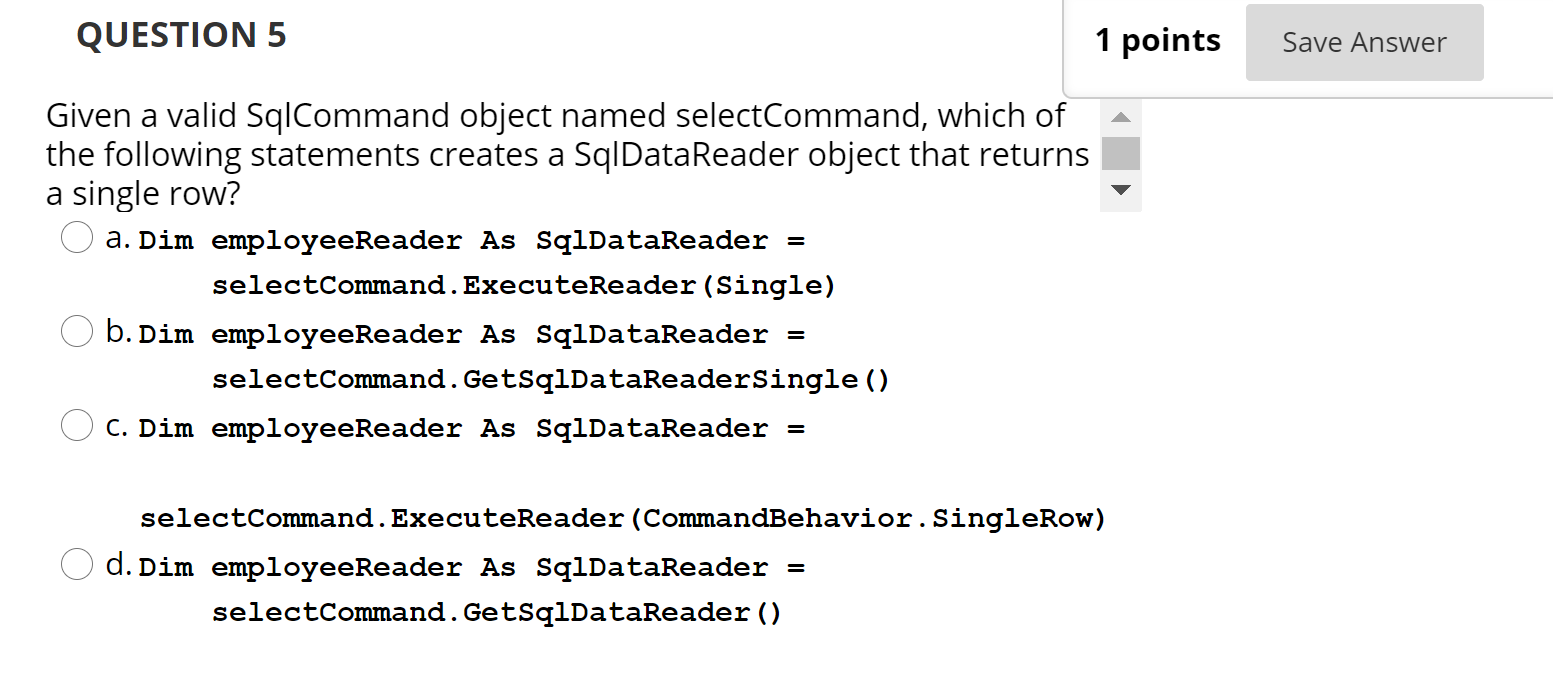Click the 1 points label
The image size is (1553, 687).
pyautogui.click(x=1157, y=40)
